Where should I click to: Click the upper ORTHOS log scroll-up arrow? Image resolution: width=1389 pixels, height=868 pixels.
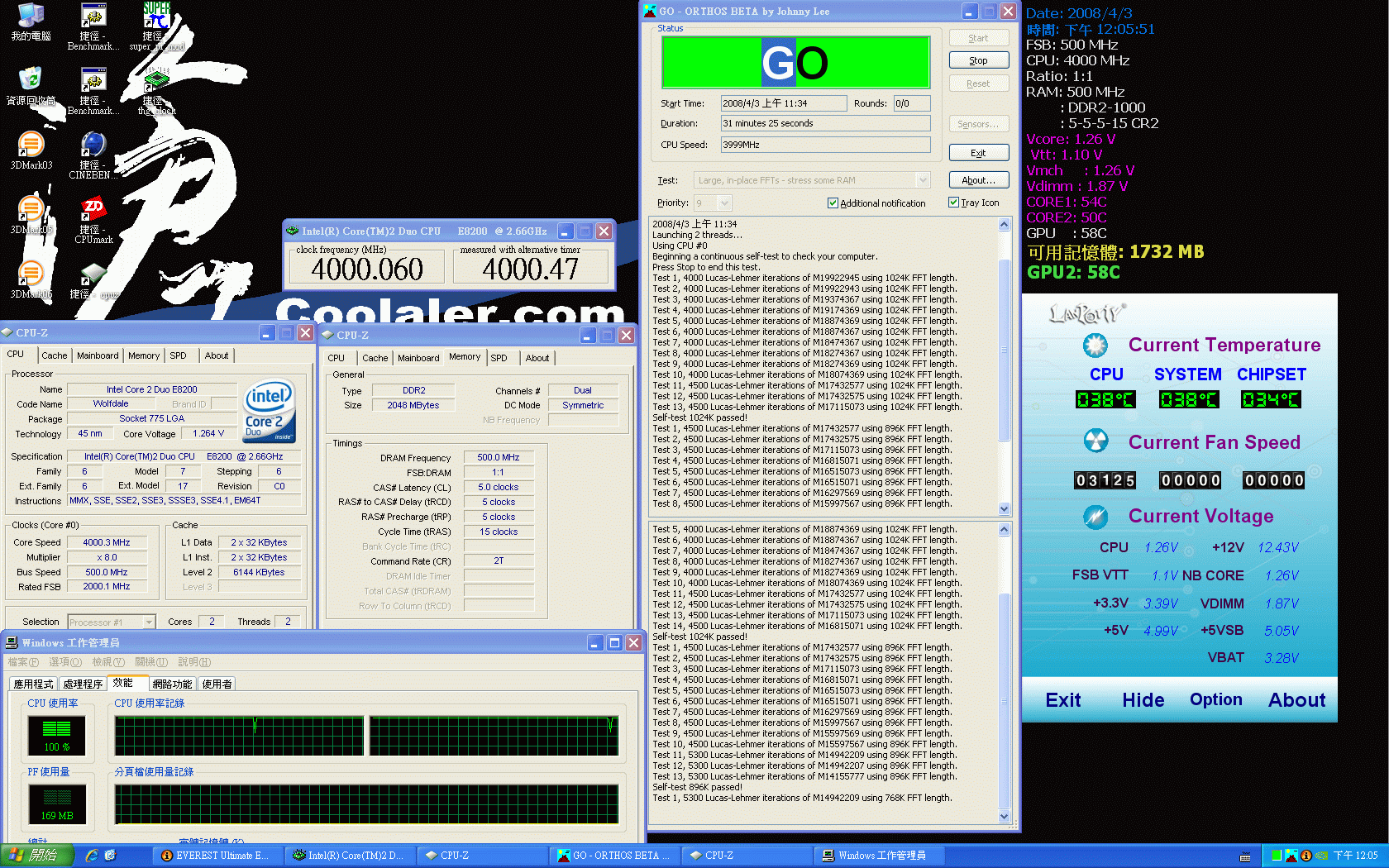click(x=1005, y=224)
